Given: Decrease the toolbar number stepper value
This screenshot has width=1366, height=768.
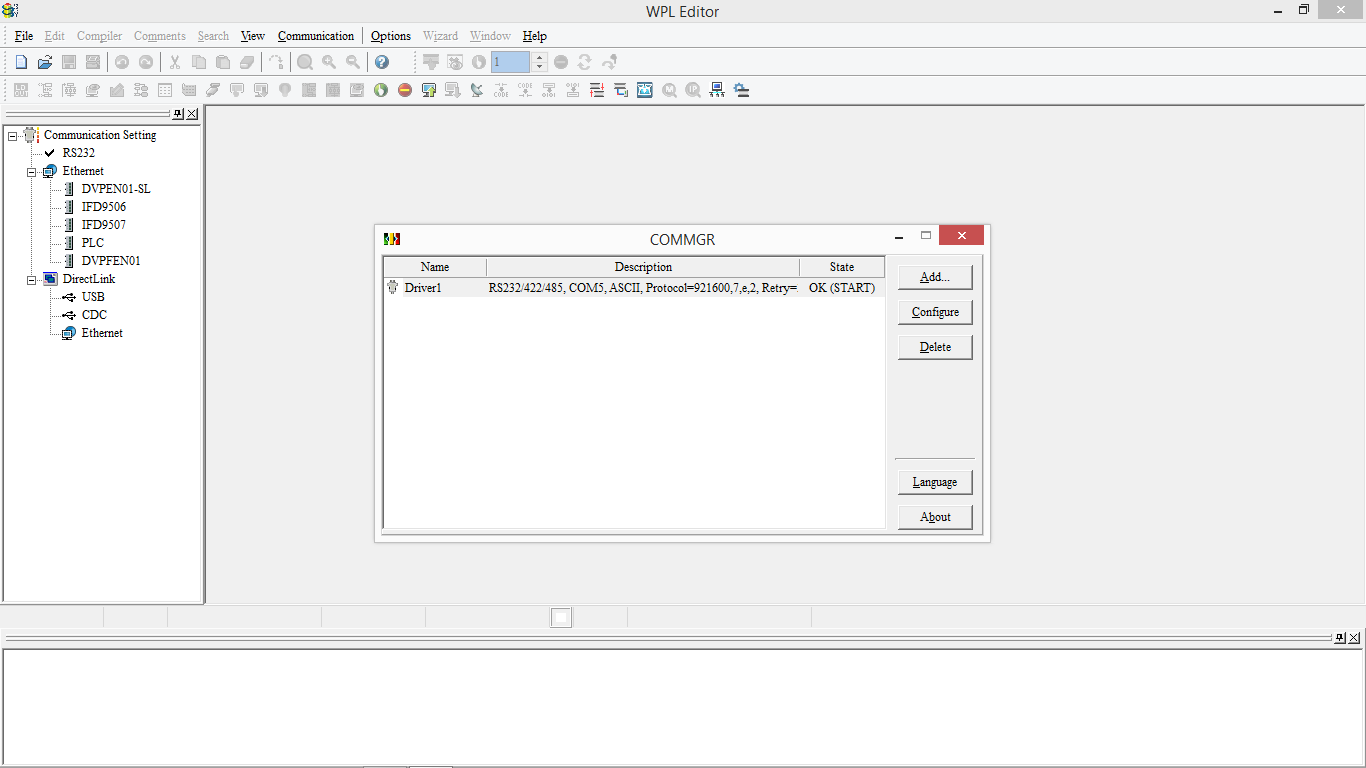Looking at the screenshot, I should (540, 67).
